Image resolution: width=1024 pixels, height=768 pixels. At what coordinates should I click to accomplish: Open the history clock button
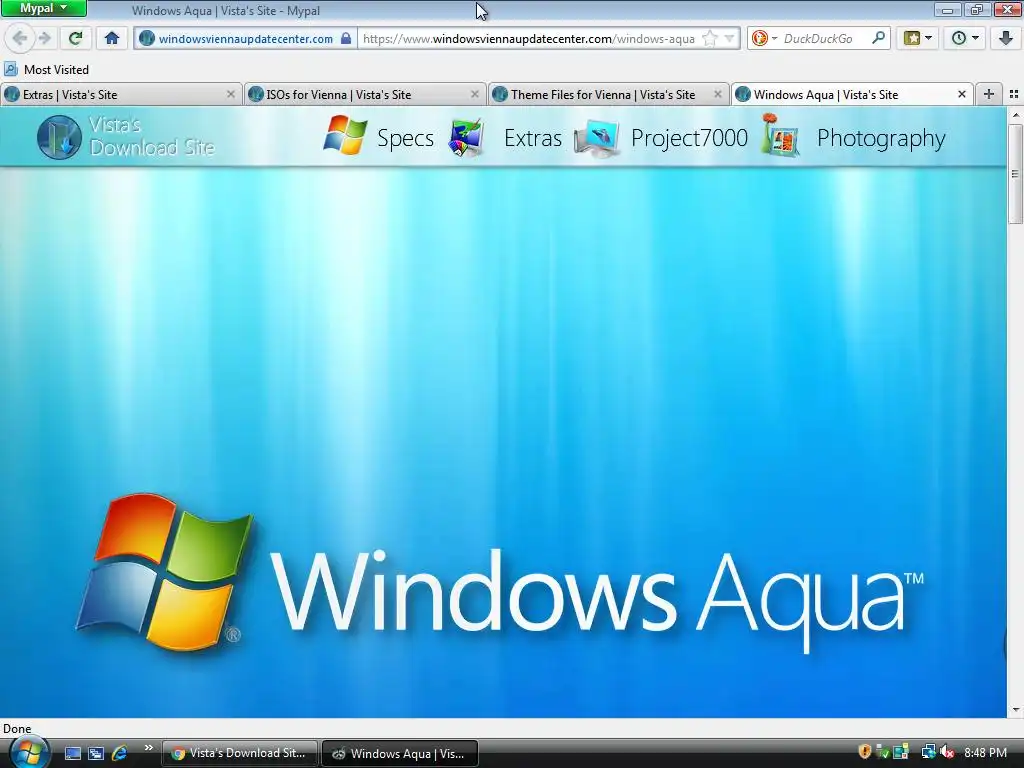(959, 39)
